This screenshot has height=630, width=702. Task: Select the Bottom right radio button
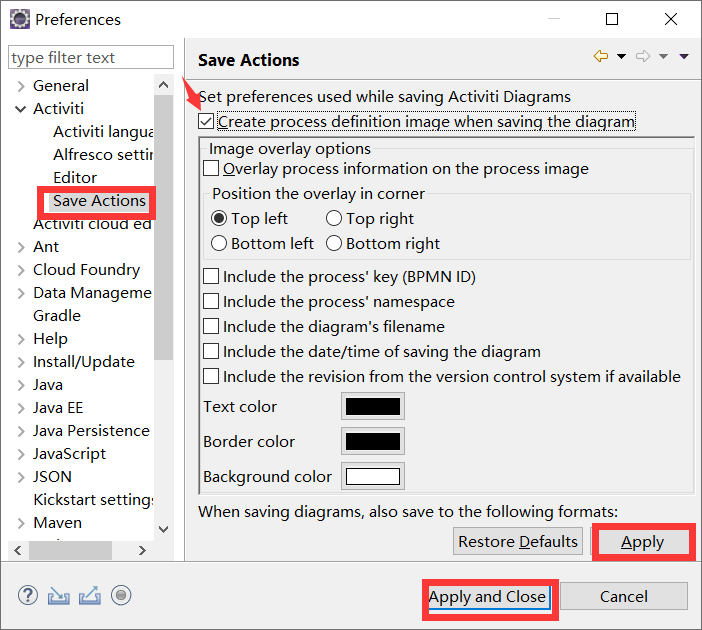334,244
